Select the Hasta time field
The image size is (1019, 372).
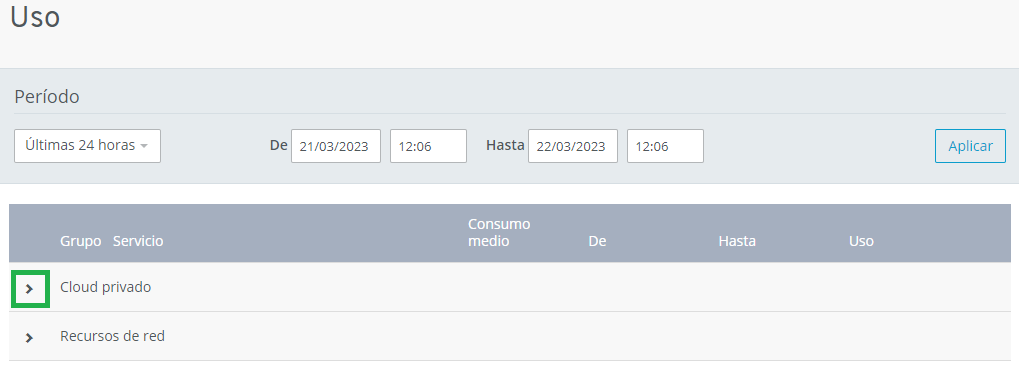(665, 146)
